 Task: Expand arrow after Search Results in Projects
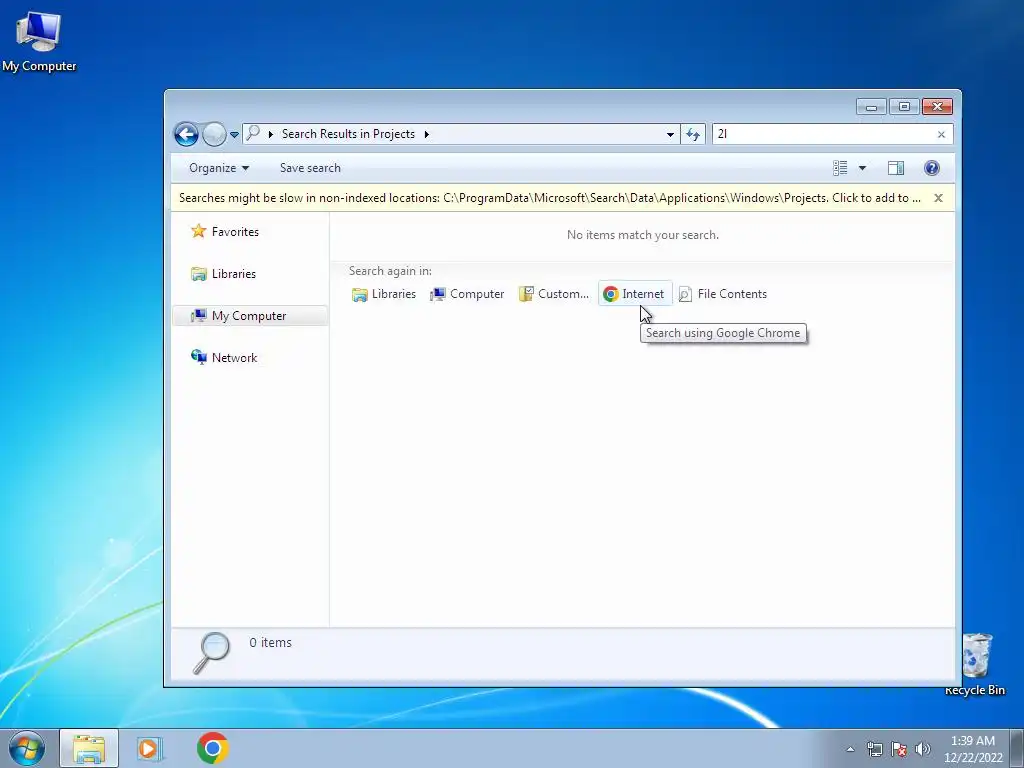426,134
